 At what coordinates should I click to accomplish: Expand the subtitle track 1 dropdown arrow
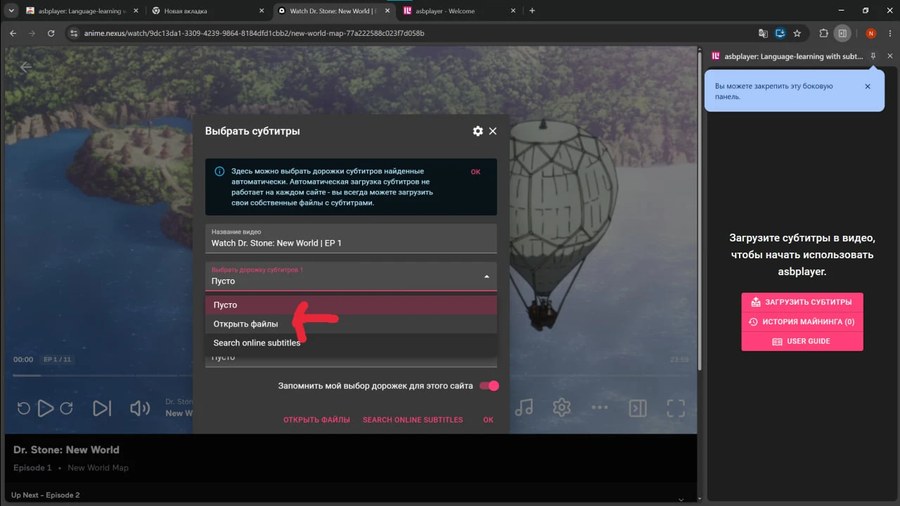pos(486,277)
